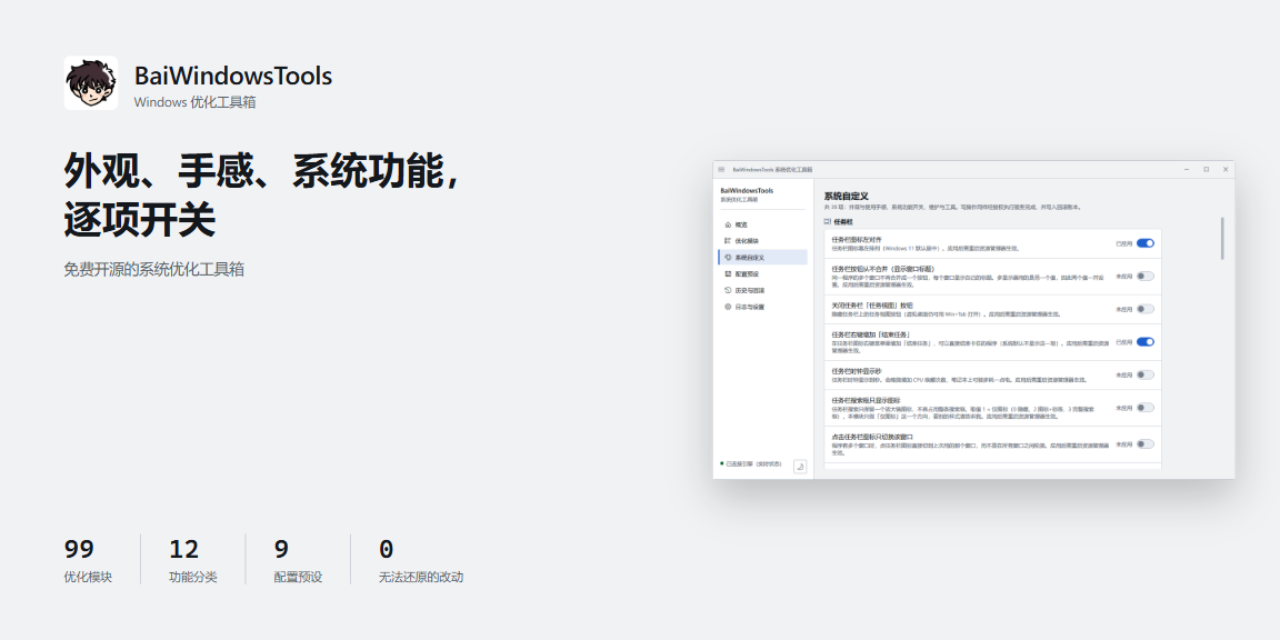
Task: Click the large BaiWindowsTools banner title
Action: 233,76
